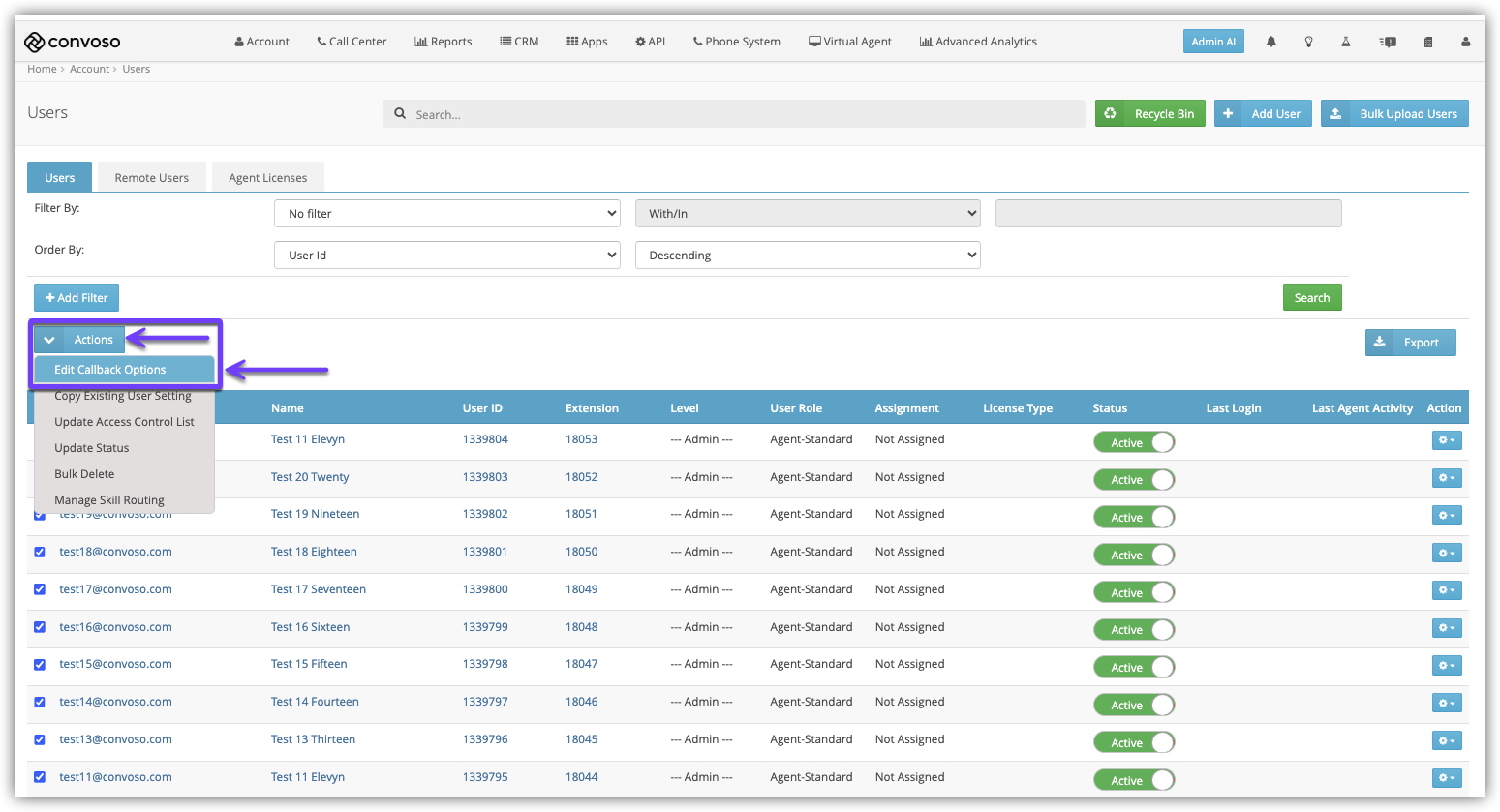Uncheck the test11@convoso.com checkbox
1500x812 pixels.
[x=40, y=777]
